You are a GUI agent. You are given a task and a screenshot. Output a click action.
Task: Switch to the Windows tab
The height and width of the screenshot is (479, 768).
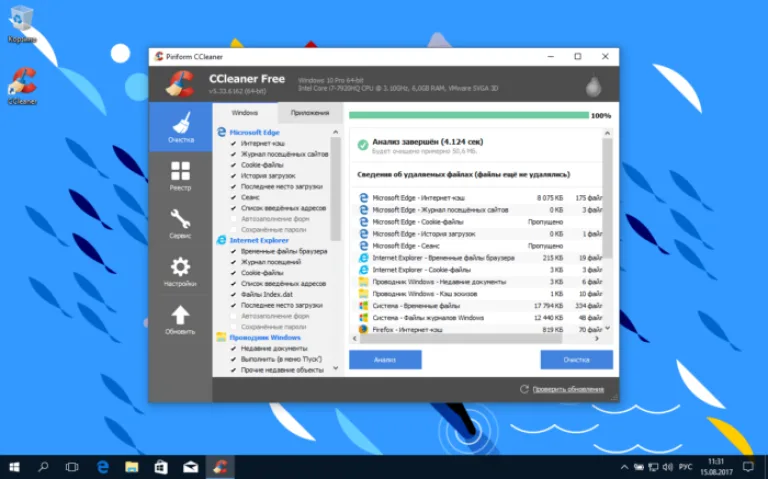tap(245, 113)
